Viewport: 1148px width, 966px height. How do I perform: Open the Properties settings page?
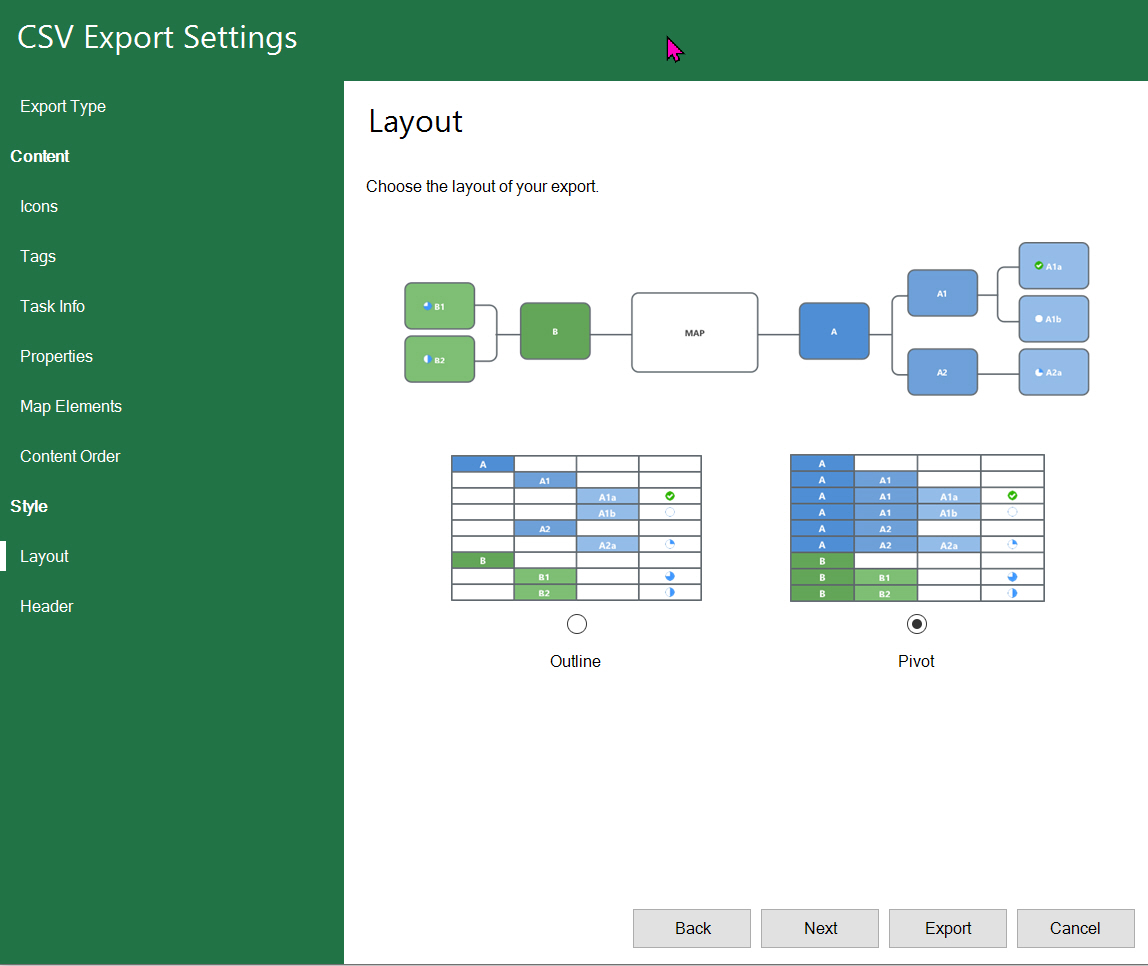[x=56, y=356]
